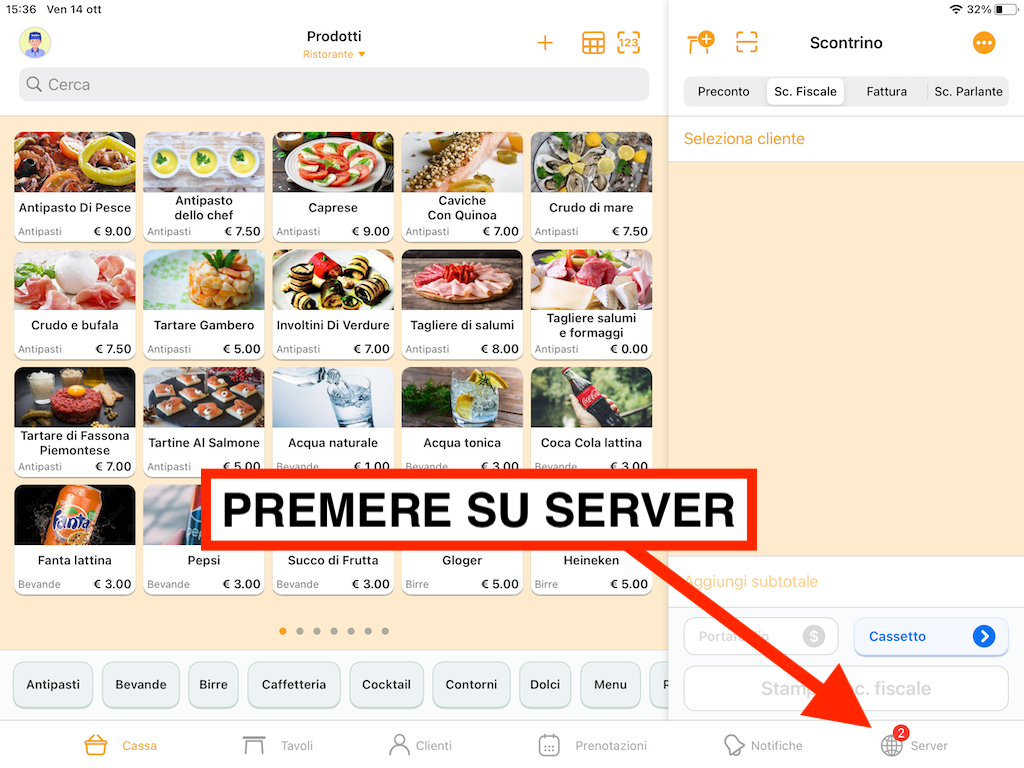1024x768 pixels.
Task: Add a new product with plus icon
Action: coord(545,43)
